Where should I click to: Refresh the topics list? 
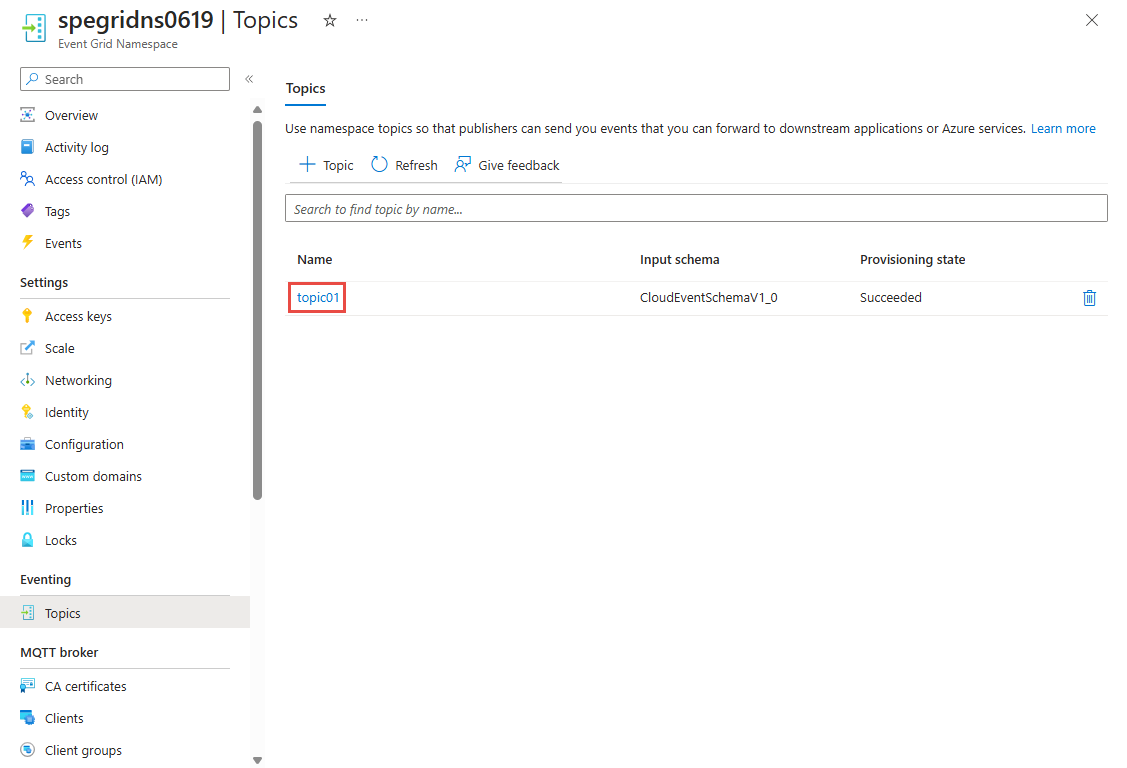tap(404, 165)
